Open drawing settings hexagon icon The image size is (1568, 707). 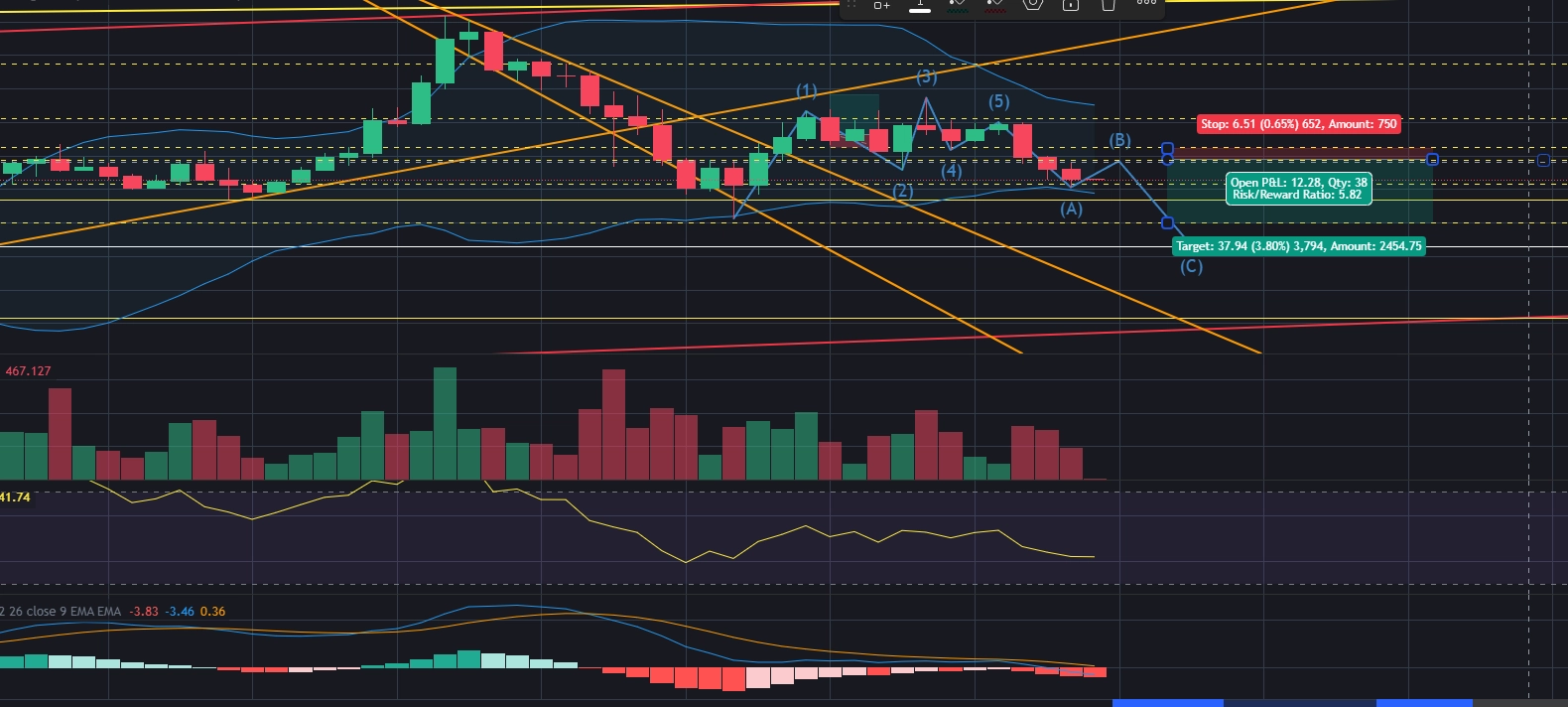click(x=1032, y=4)
